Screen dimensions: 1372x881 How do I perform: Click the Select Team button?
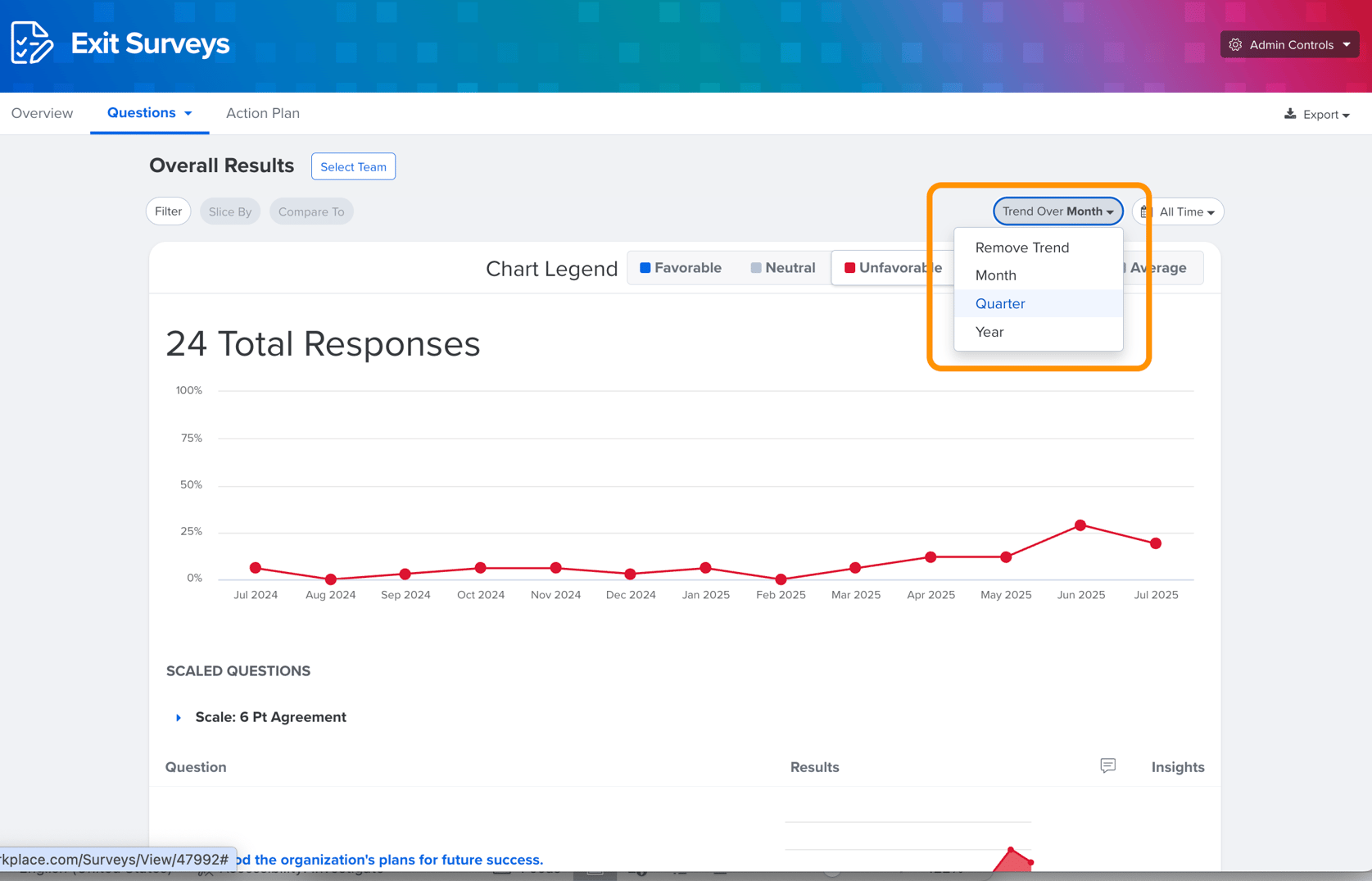(x=353, y=166)
